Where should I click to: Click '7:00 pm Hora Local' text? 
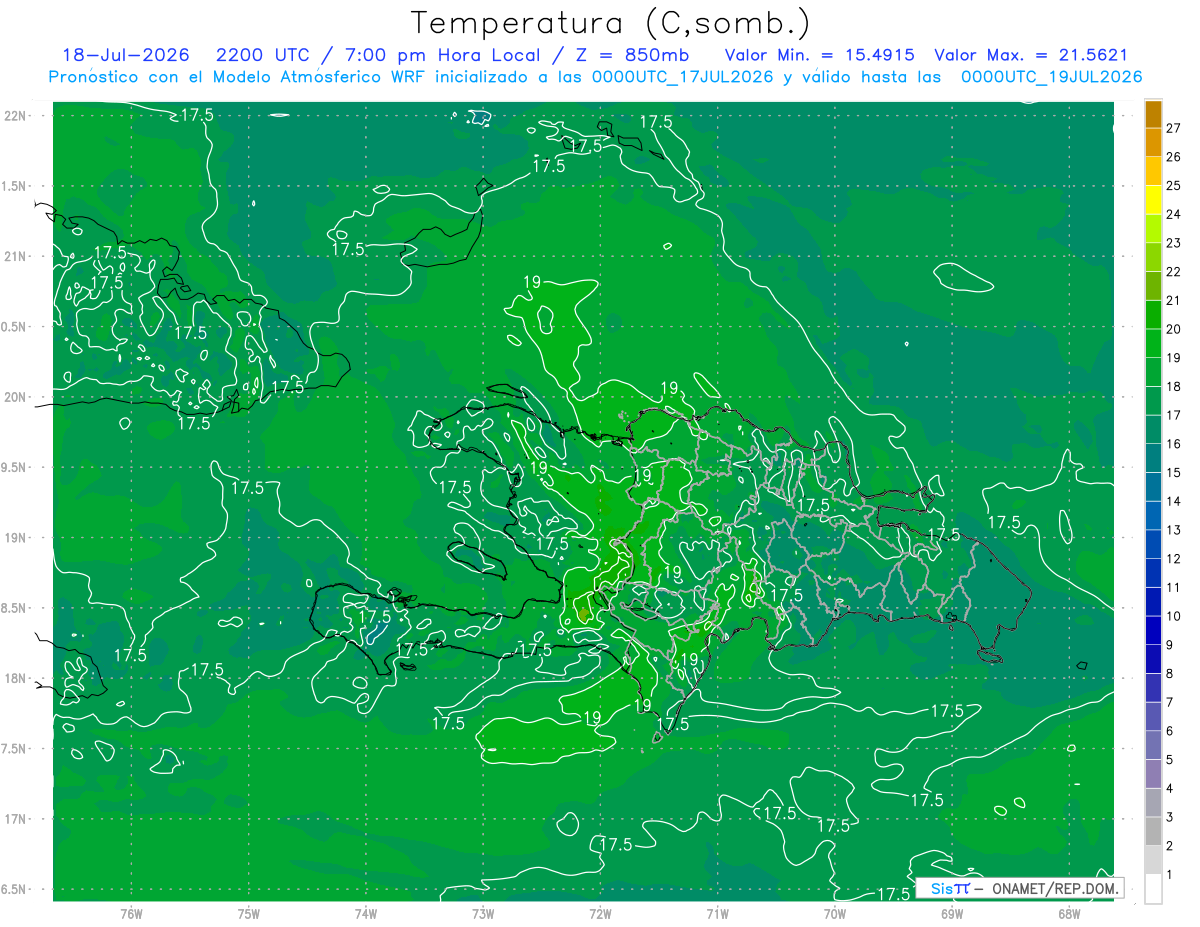coord(441,55)
